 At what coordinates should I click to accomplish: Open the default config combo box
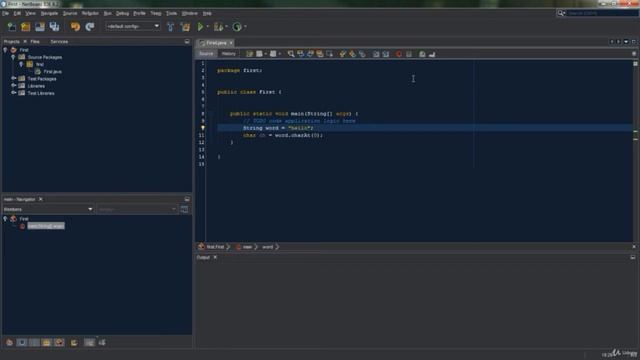point(133,26)
